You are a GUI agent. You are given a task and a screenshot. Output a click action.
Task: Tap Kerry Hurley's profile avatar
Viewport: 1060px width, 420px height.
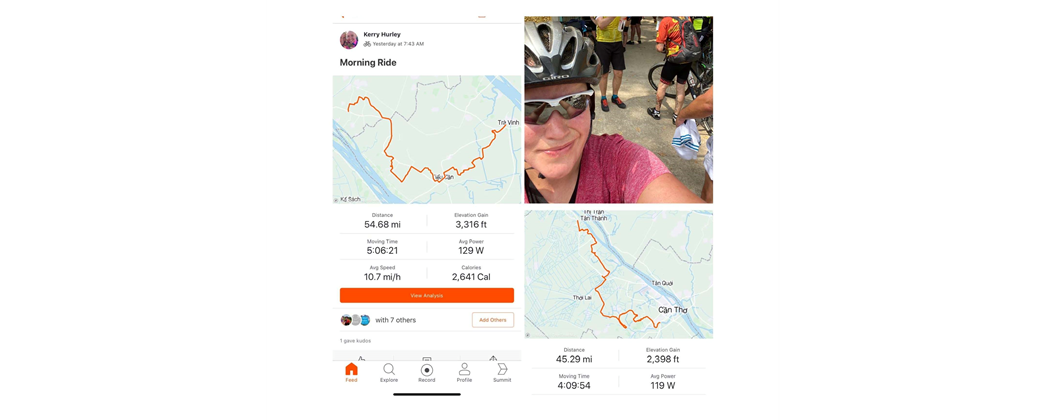pyautogui.click(x=349, y=40)
